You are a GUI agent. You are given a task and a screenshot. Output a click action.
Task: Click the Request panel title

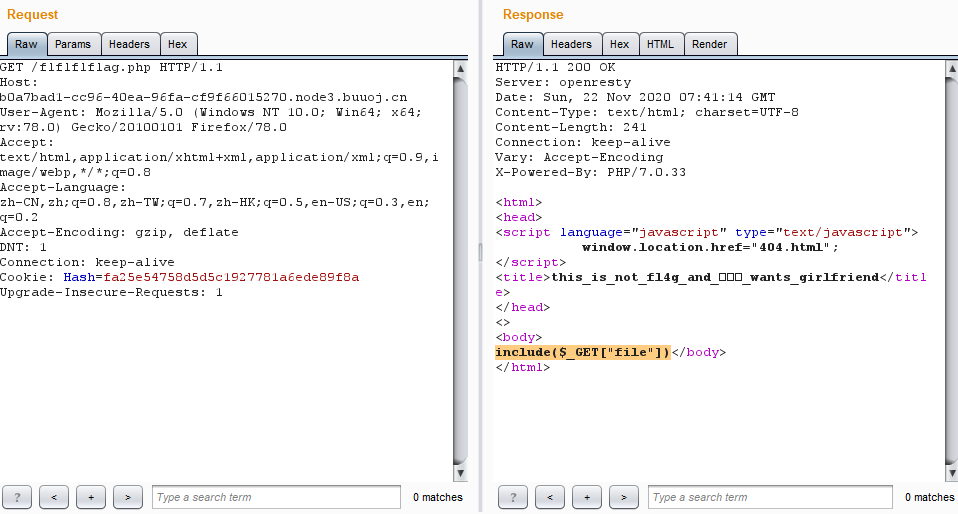click(x=32, y=15)
